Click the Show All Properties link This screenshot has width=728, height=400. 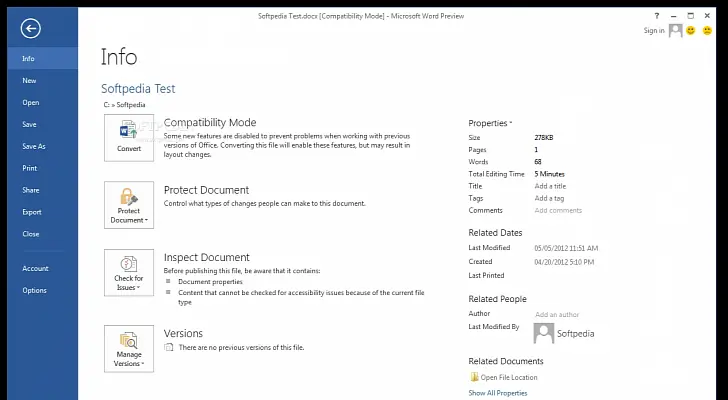498,393
